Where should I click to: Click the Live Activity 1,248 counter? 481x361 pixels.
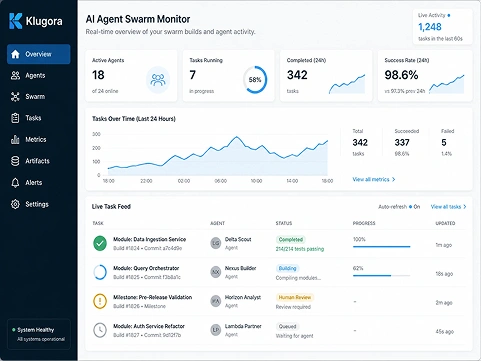point(430,27)
